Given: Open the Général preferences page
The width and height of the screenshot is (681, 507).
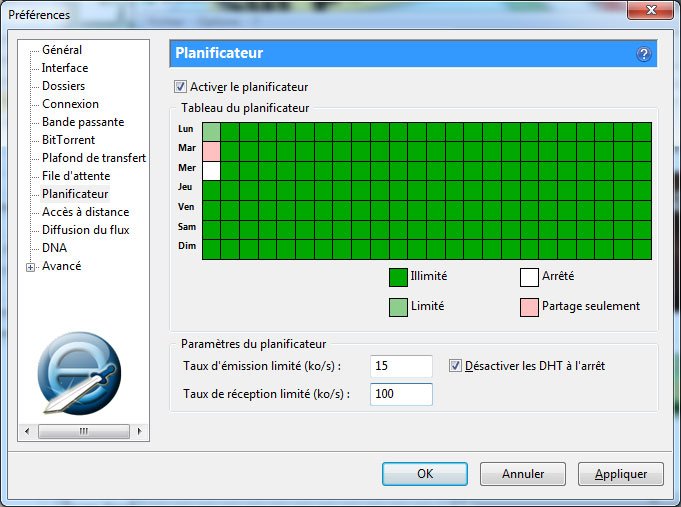Looking at the screenshot, I should click(62, 50).
